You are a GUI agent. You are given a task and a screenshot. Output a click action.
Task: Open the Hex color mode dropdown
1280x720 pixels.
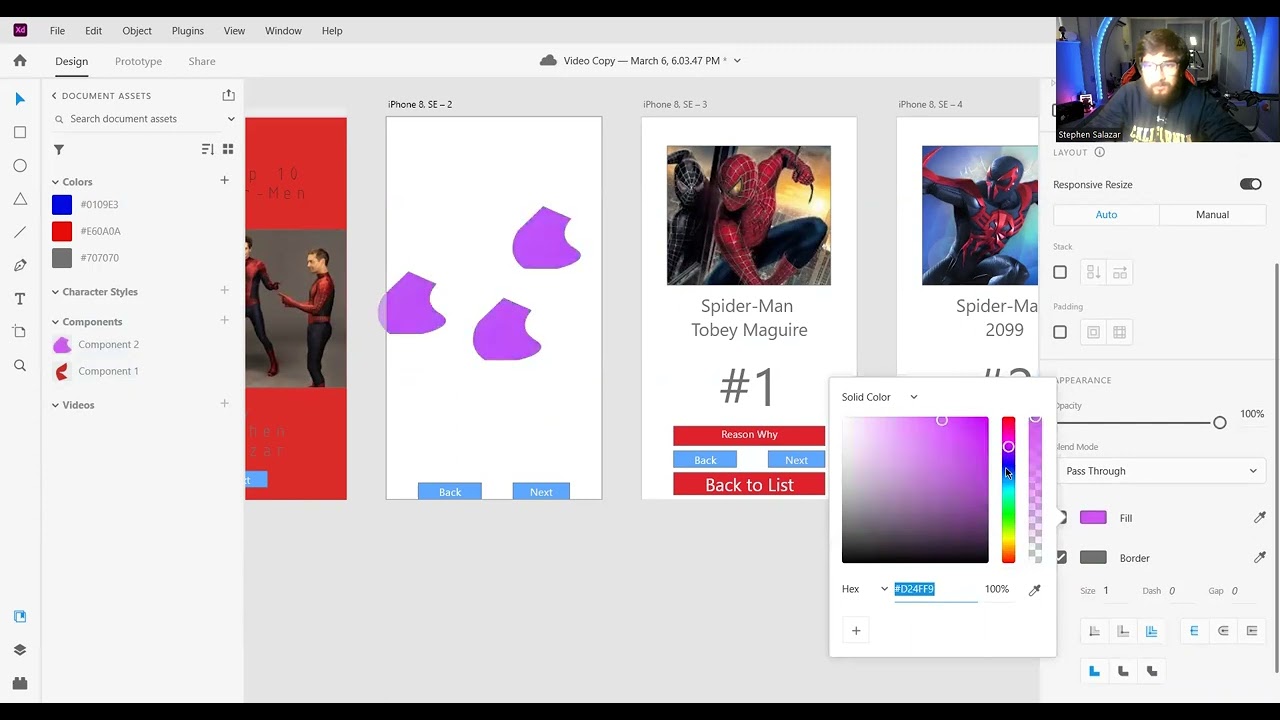pyautogui.click(x=865, y=589)
